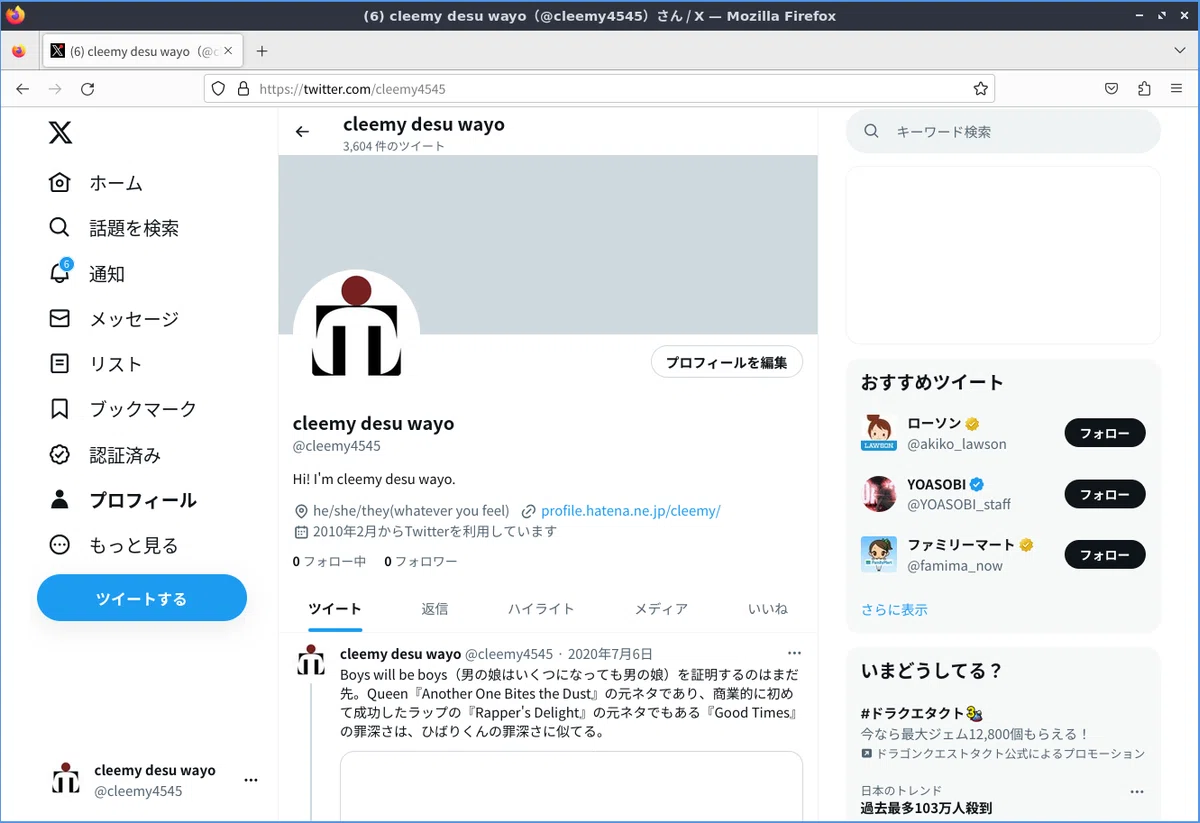The height and width of the screenshot is (823, 1200).
Task: Click ローソン gold verified badge
Action: pos(972,424)
